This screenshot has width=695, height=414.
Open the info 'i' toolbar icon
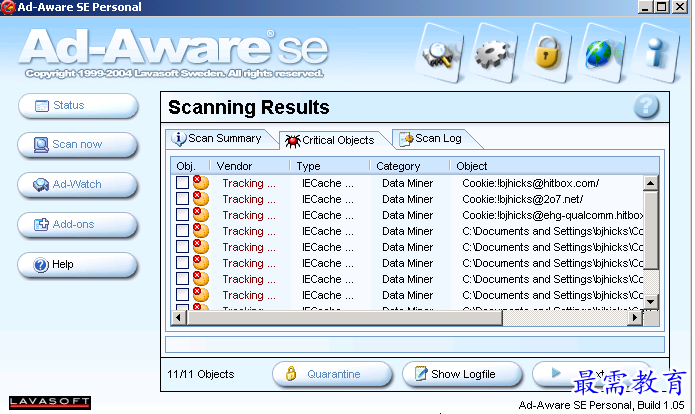coord(656,54)
